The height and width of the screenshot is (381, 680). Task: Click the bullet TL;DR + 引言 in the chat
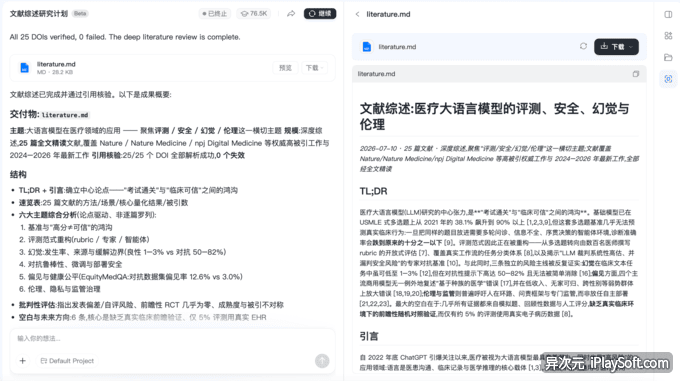click(128, 190)
